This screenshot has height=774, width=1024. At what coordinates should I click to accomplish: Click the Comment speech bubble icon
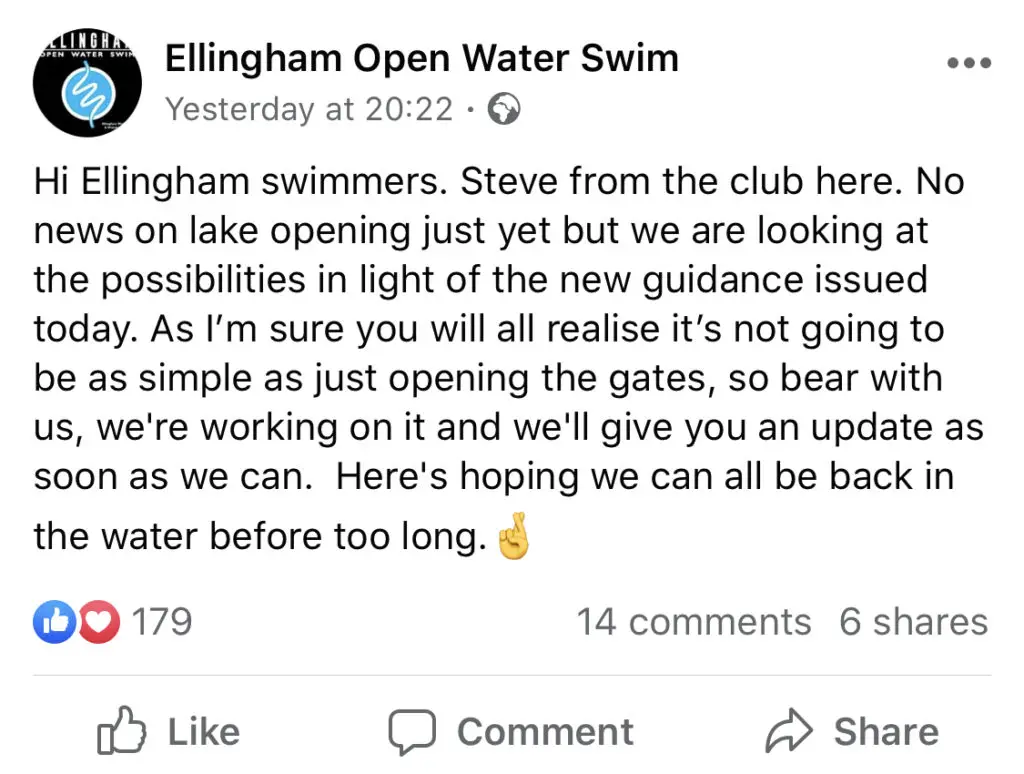[412, 732]
